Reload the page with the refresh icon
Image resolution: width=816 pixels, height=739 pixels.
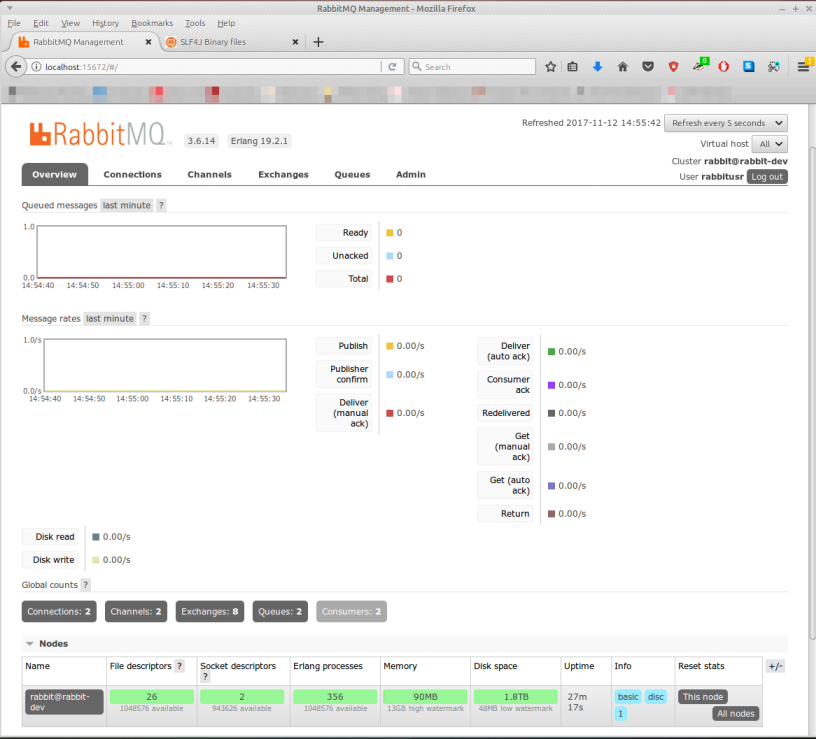(x=392, y=66)
